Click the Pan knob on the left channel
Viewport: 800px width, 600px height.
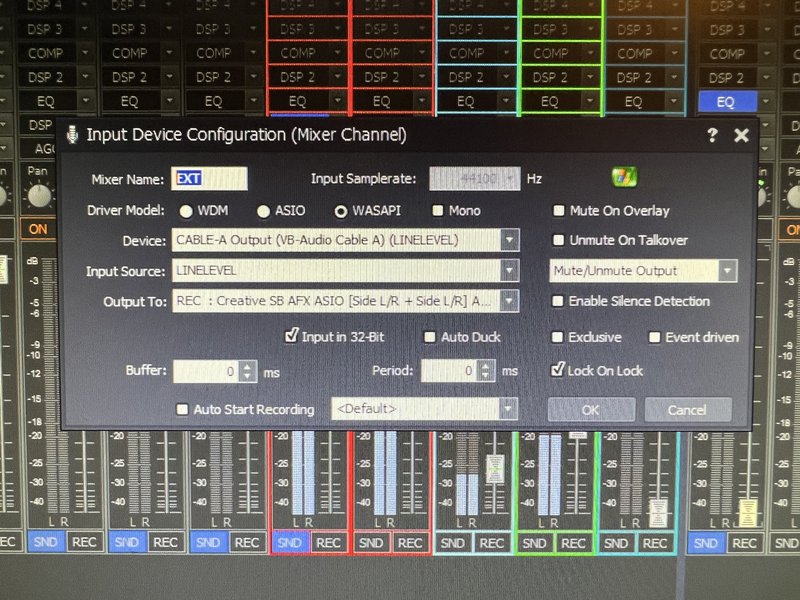[x=39, y=196]
